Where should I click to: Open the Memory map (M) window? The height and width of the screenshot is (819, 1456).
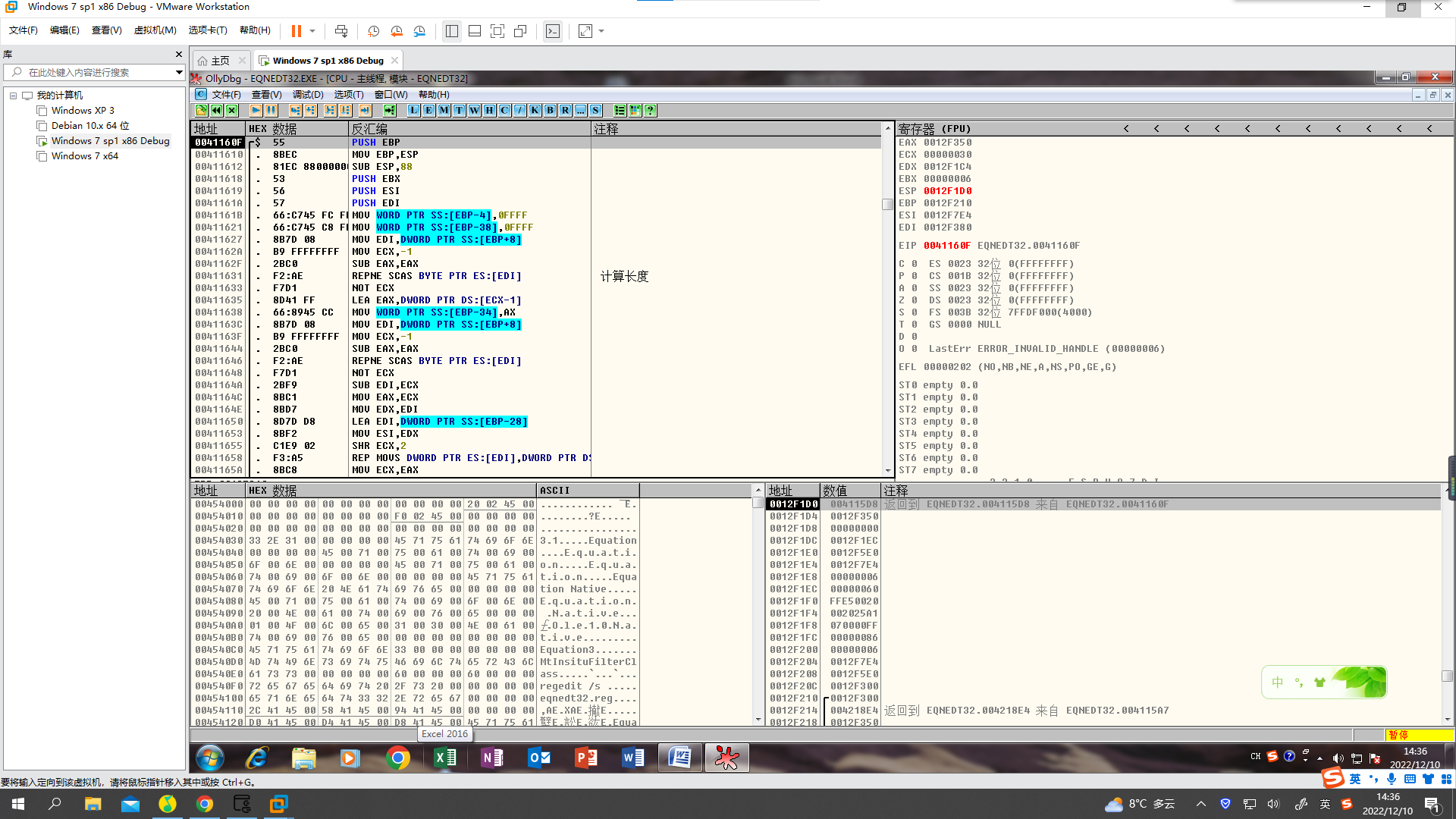point(444,111)
